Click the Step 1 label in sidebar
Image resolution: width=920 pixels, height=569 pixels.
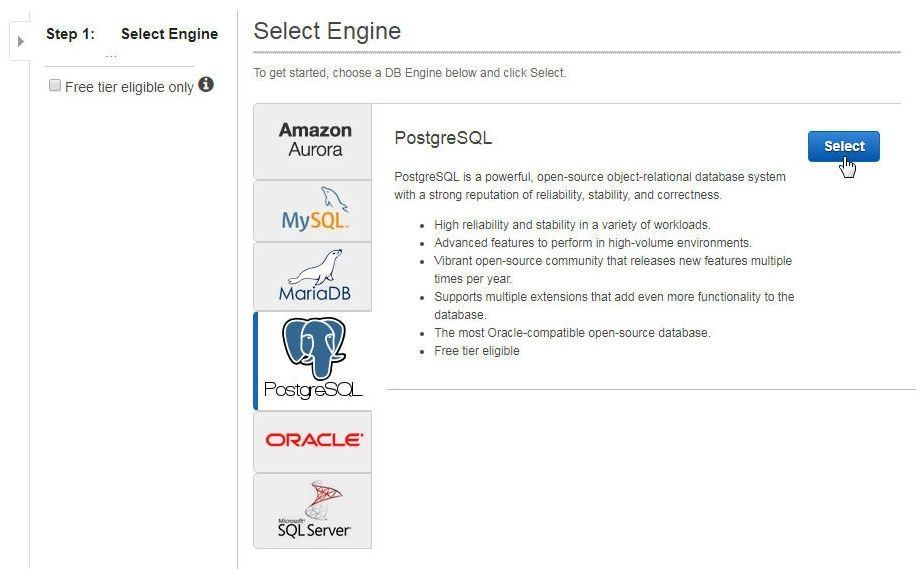pos(70,34)
